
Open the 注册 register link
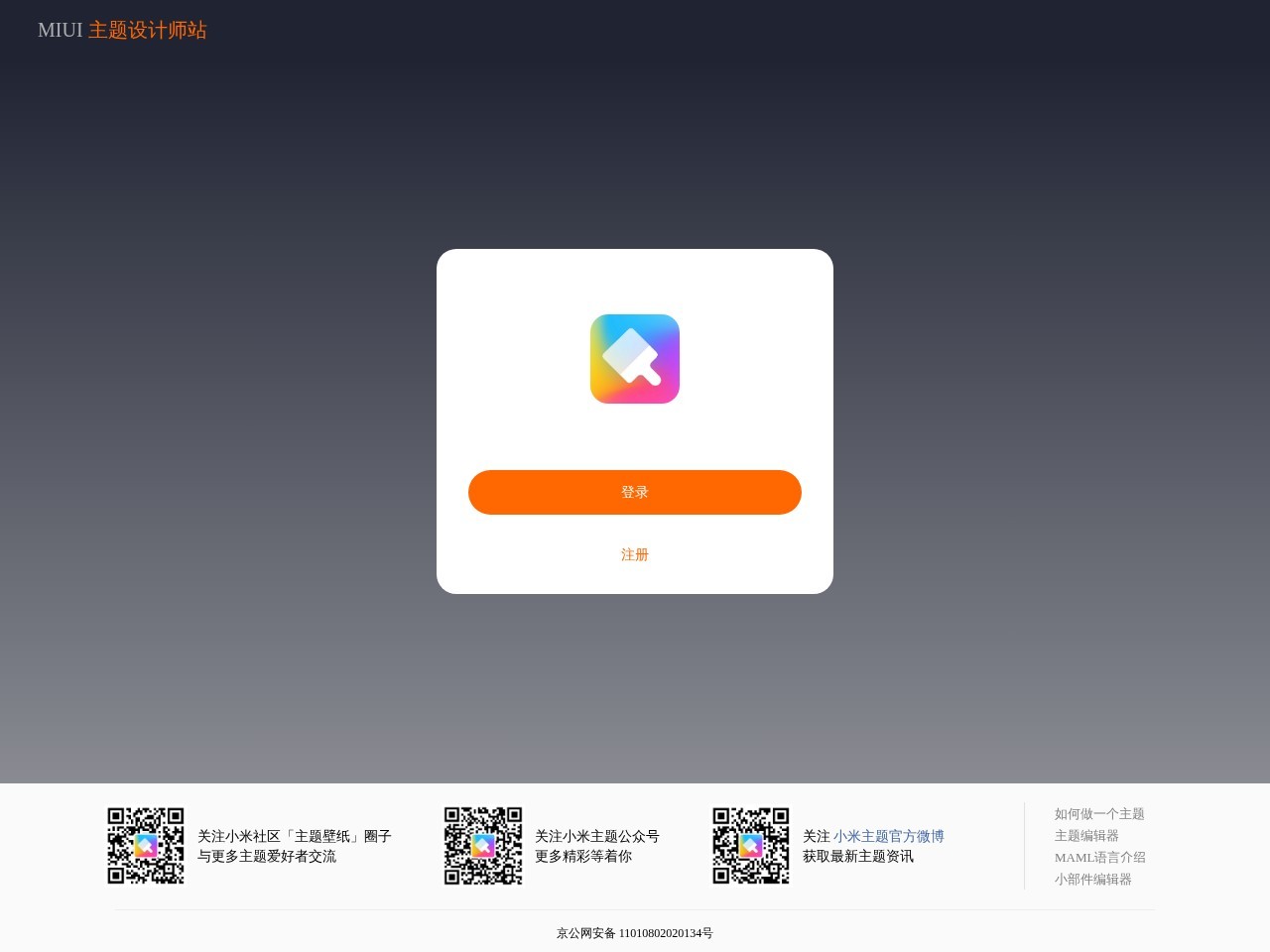point(635,554)
